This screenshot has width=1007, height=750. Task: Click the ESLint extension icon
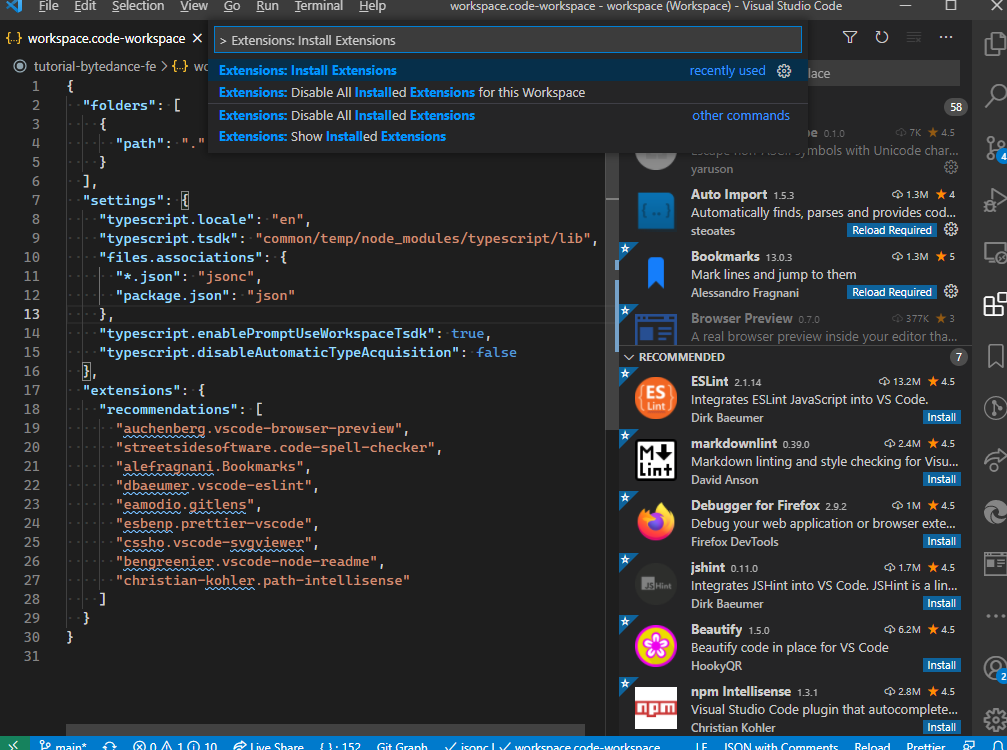pos(655,398)
